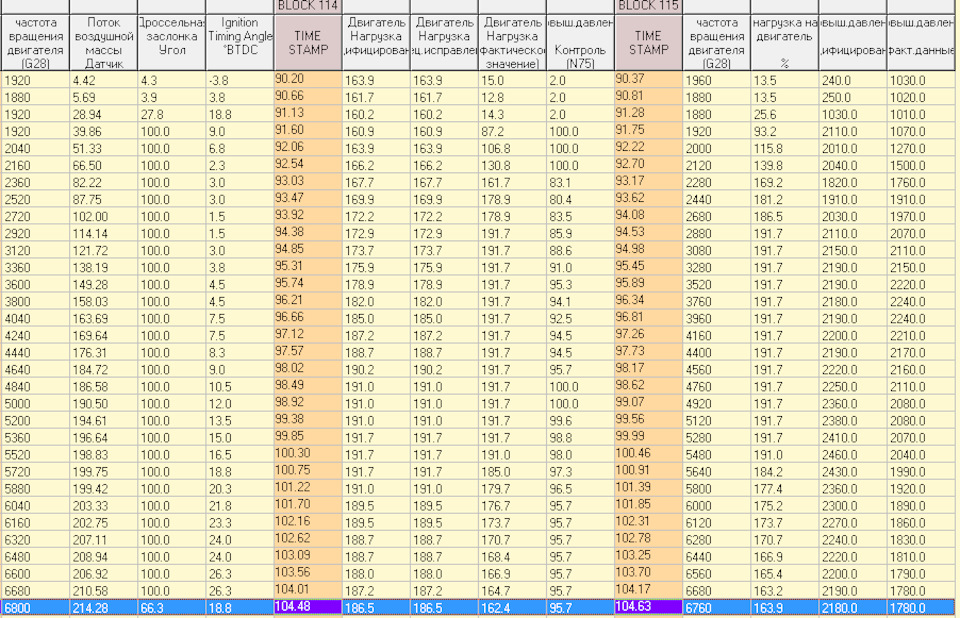Click the engine load percent 175.2
Image resolution: width=960 pixels, height=618 pixels.
784,506
